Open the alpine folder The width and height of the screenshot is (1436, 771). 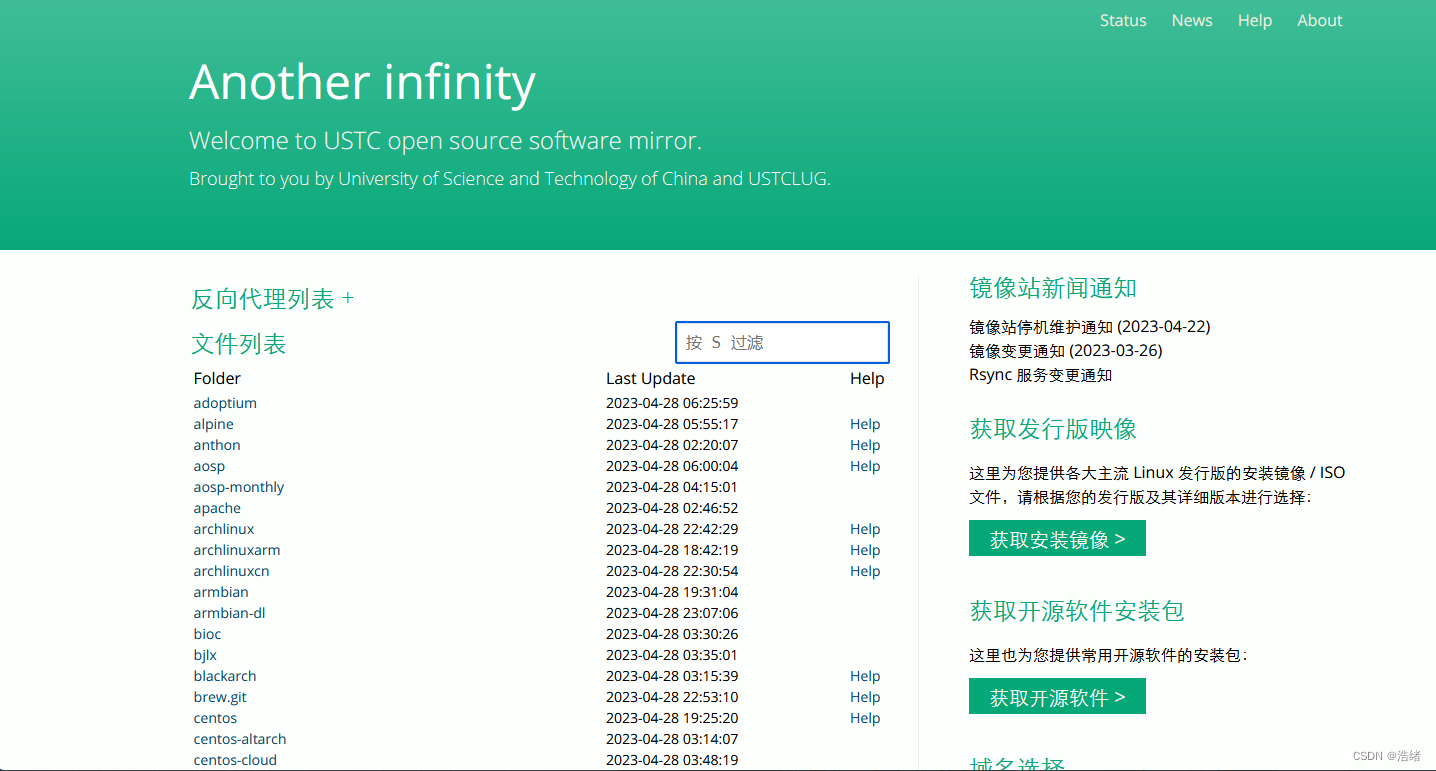(x=213, y=424)
